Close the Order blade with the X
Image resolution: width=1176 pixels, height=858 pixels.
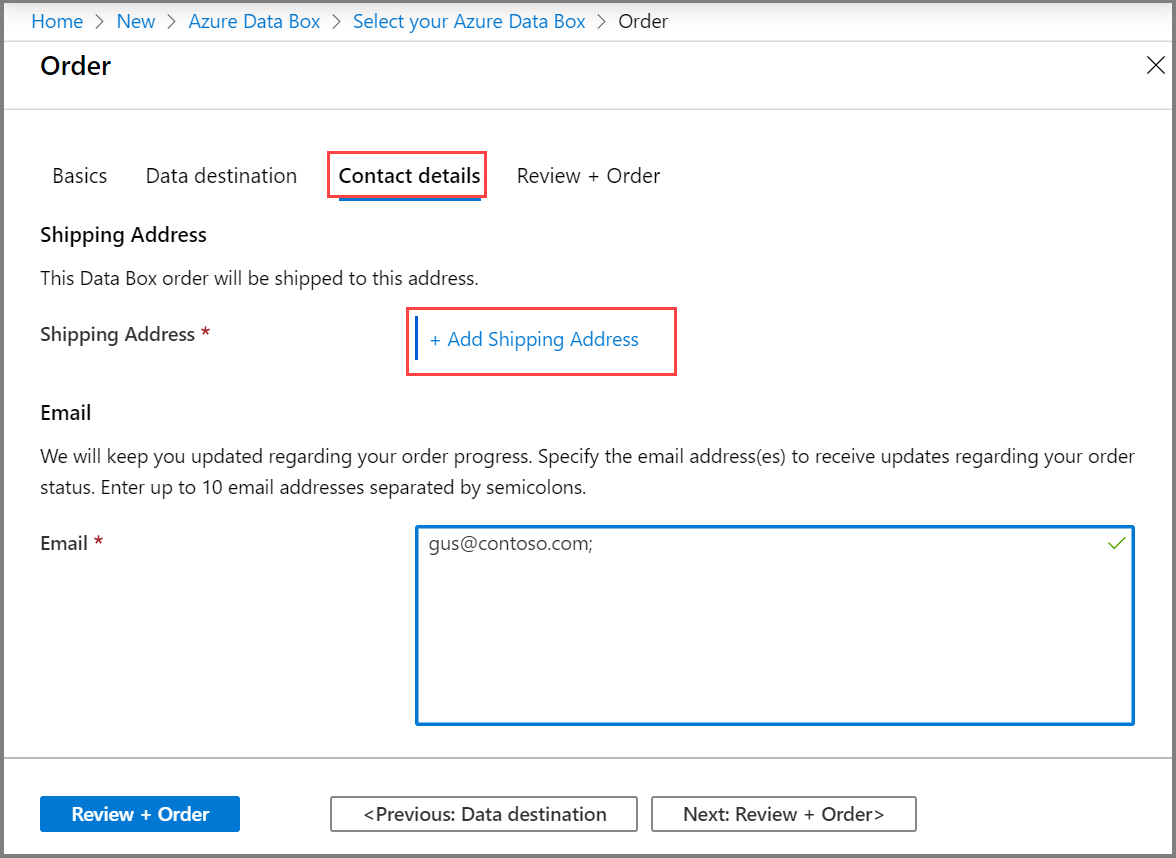coord(1155,66)
